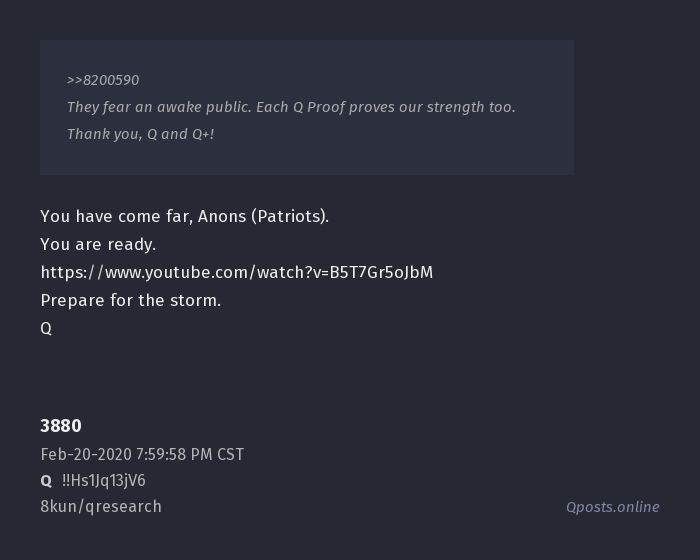Click the tripcode !!Hs1Jq13jV6
The image size is (700, 560).
[104, 481]
